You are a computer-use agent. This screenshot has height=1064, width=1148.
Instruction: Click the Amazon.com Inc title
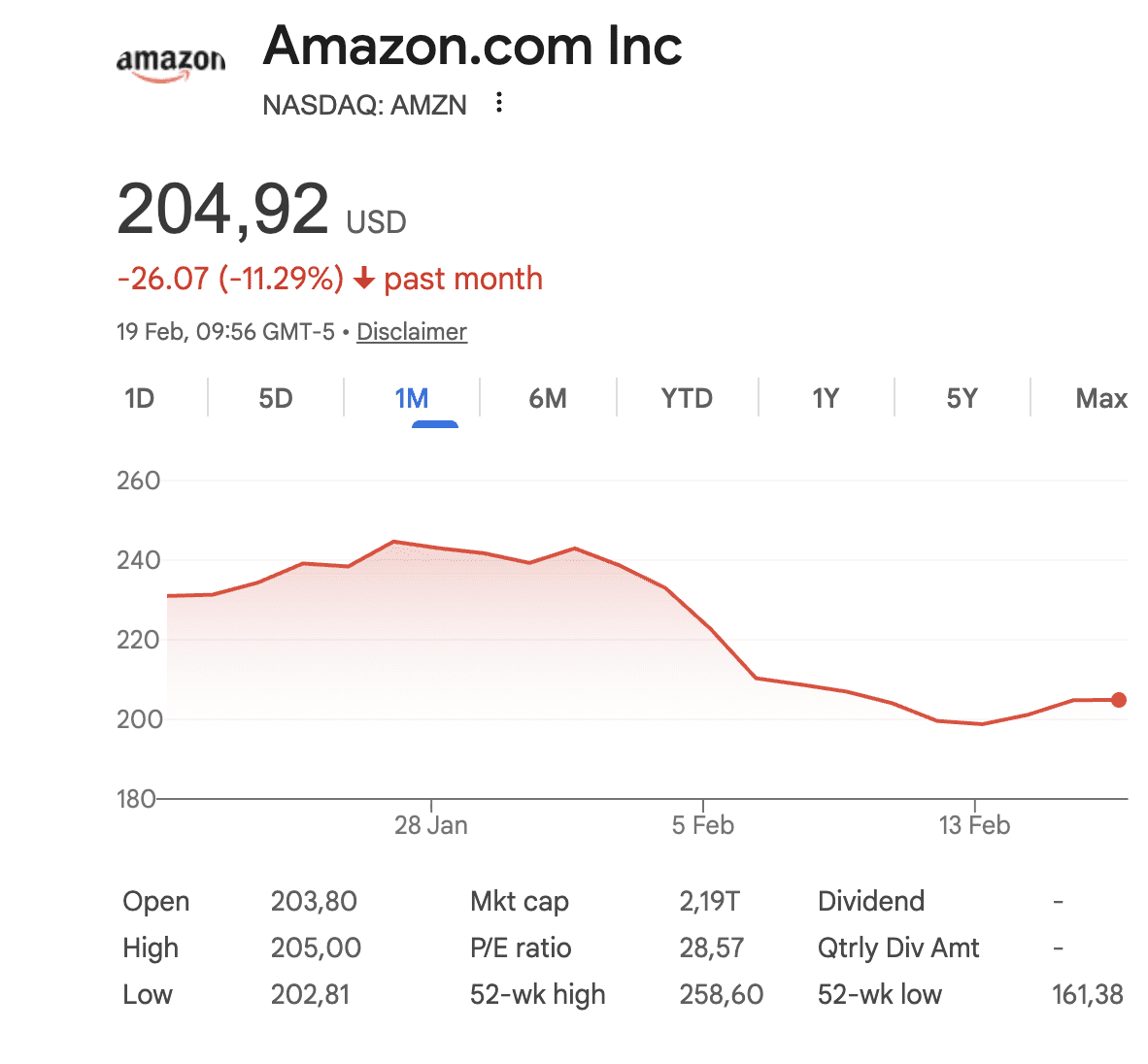(472, 46)
